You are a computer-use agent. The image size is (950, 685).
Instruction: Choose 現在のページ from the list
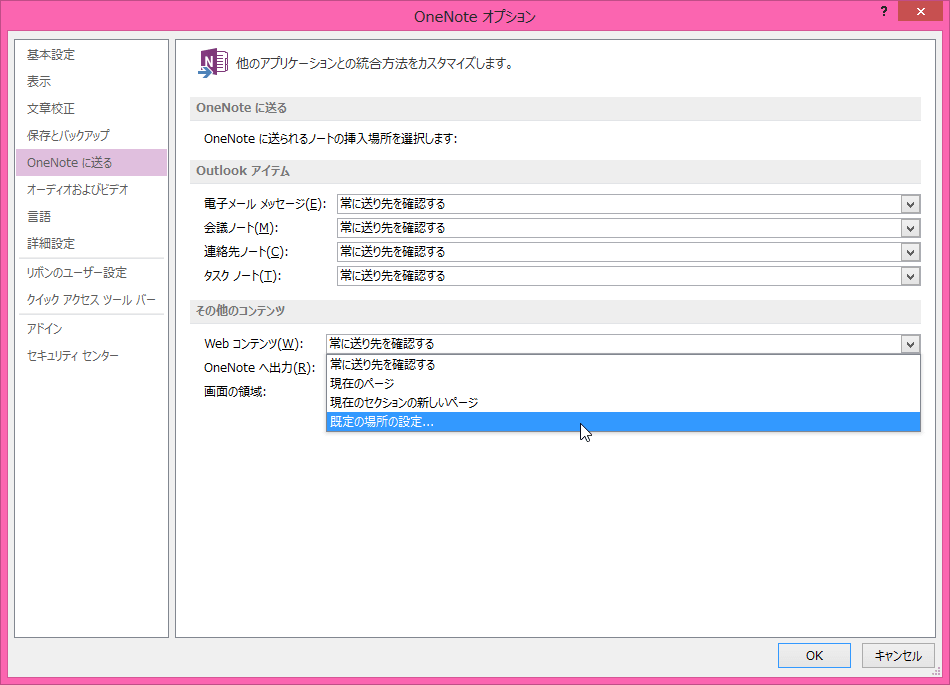pyautogui.click(x=623, y=383)
